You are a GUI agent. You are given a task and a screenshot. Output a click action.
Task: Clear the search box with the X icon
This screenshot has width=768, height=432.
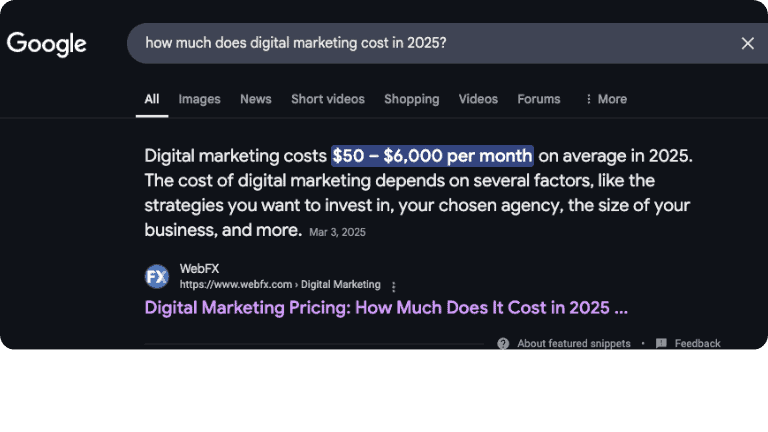[x=747, y=43]
